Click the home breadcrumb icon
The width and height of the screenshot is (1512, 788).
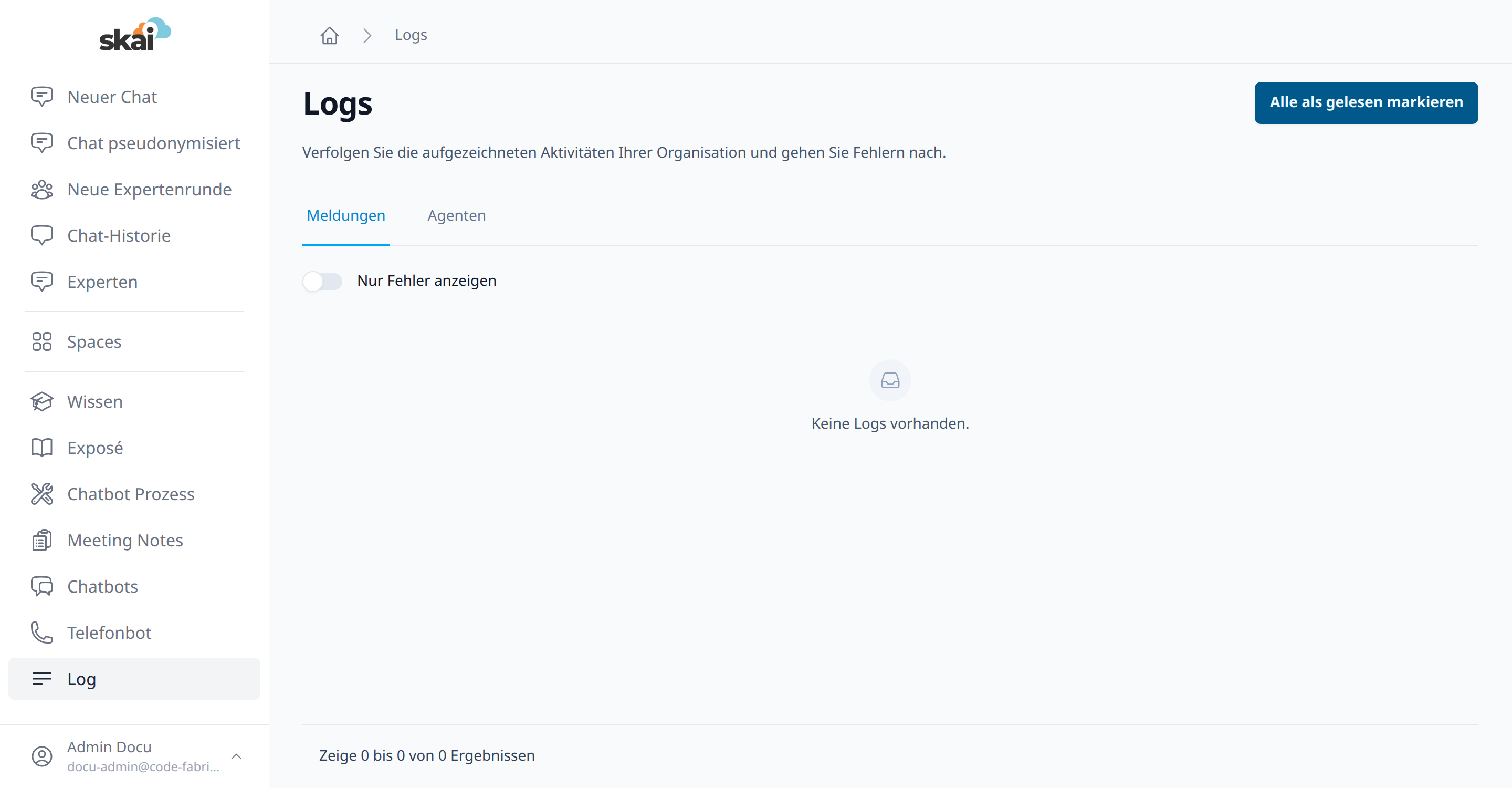coord(329,35)
